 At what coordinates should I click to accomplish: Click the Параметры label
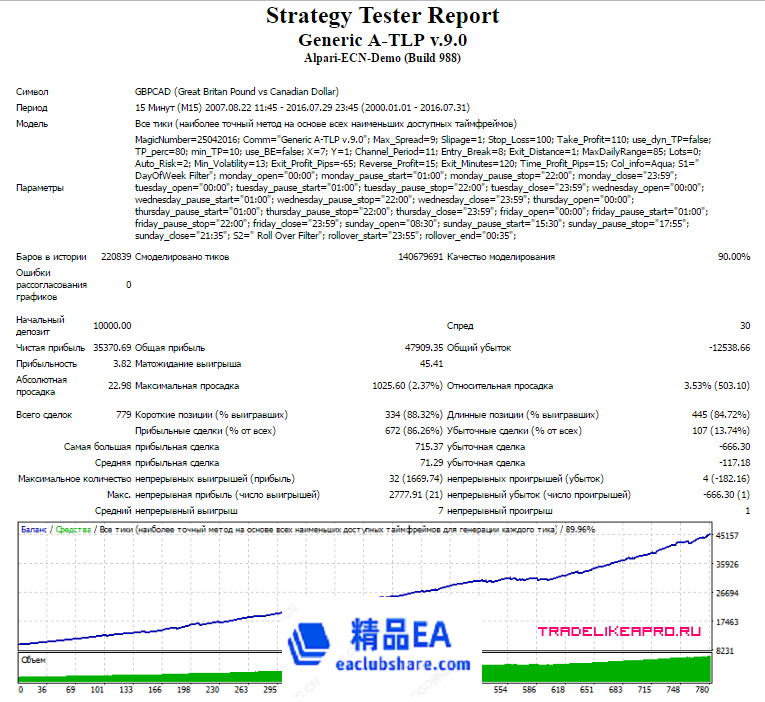point(40,188)
